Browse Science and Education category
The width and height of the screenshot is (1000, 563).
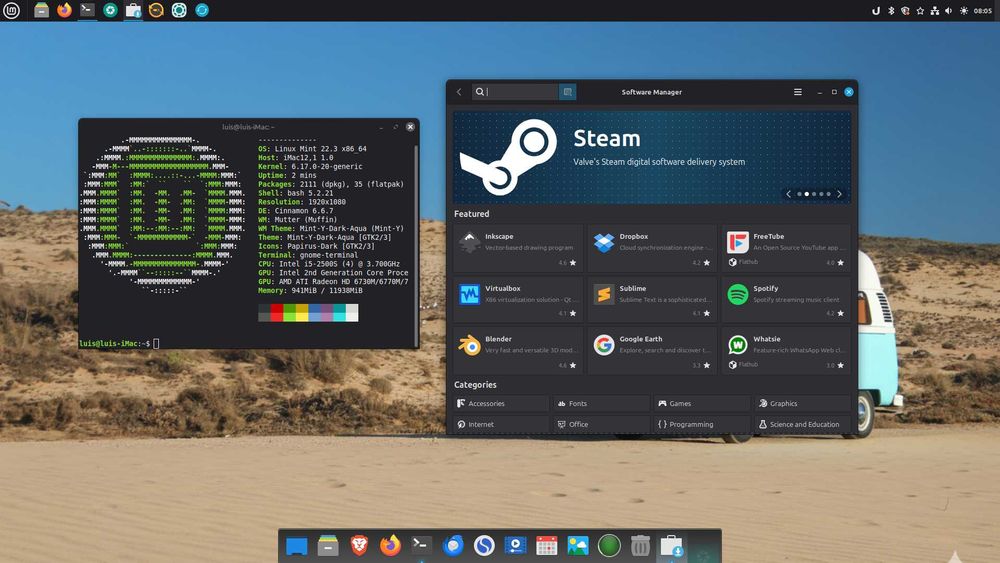(x=802, y=424)
